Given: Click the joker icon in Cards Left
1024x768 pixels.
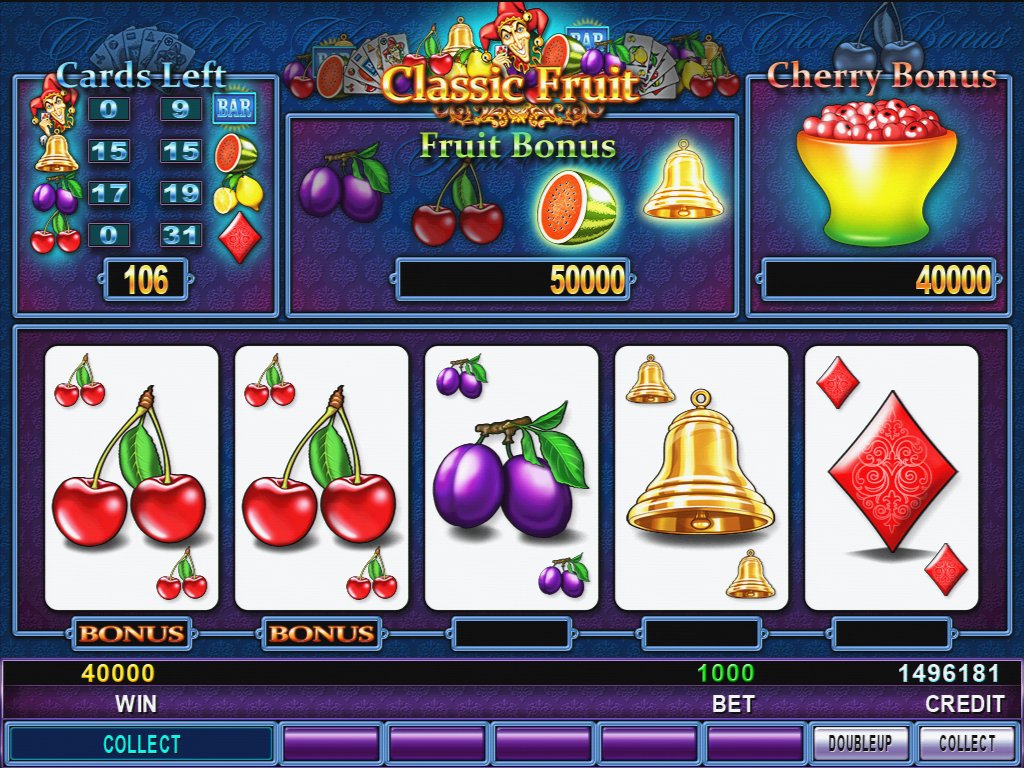Looking at the screenshot, I should tap(54, 106).
